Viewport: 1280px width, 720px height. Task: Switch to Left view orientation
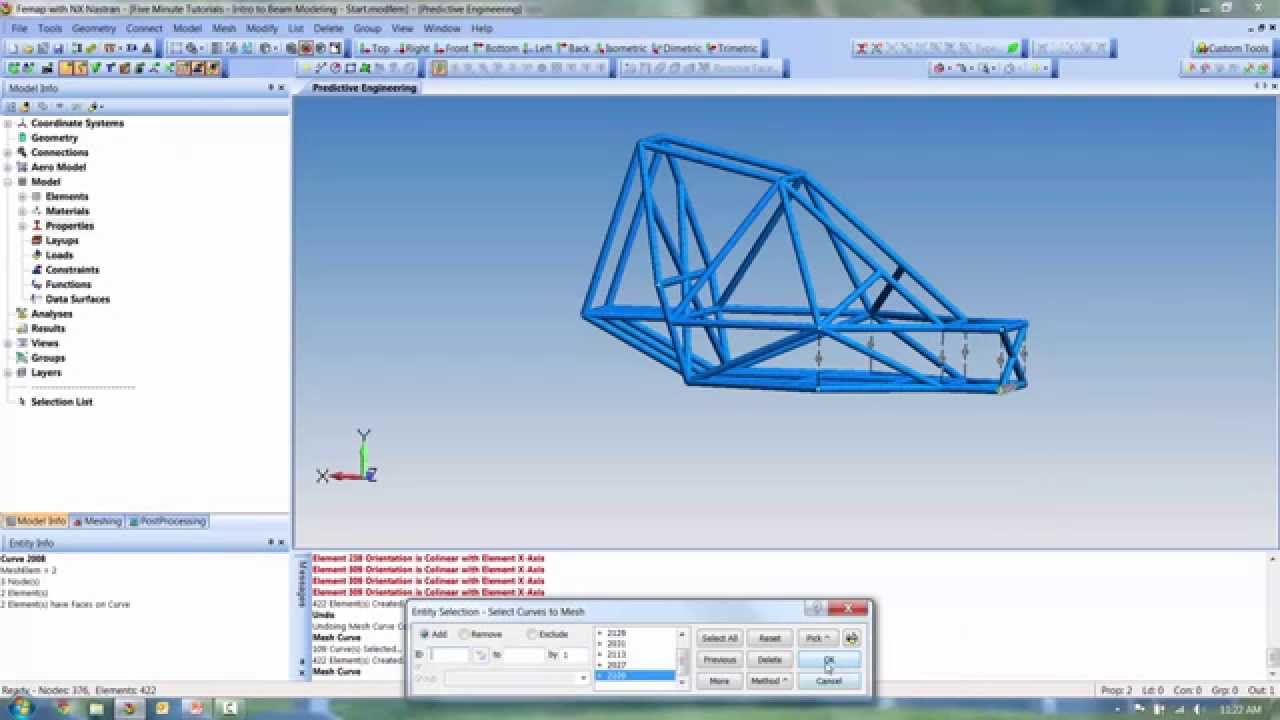click(538, 48)
